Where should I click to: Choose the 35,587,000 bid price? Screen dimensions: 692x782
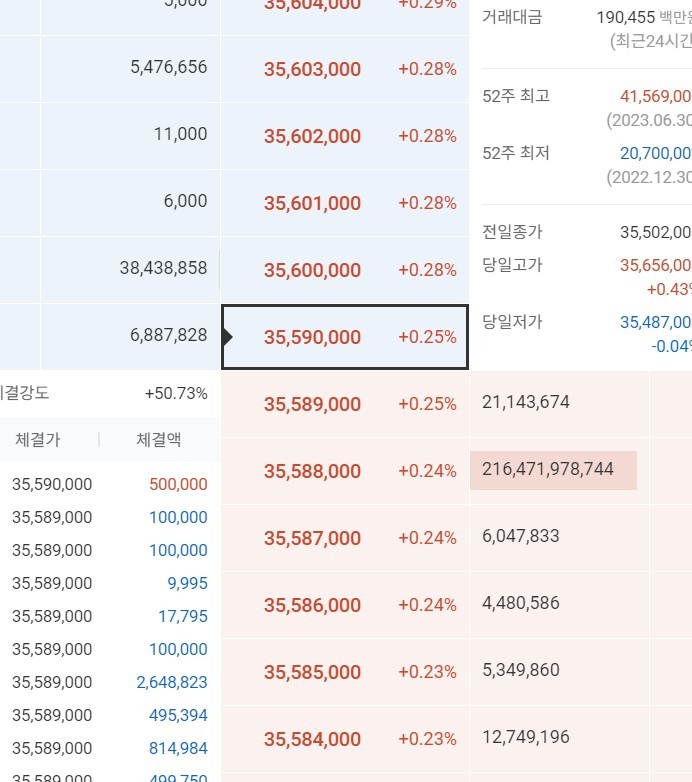tap(312, 539)
